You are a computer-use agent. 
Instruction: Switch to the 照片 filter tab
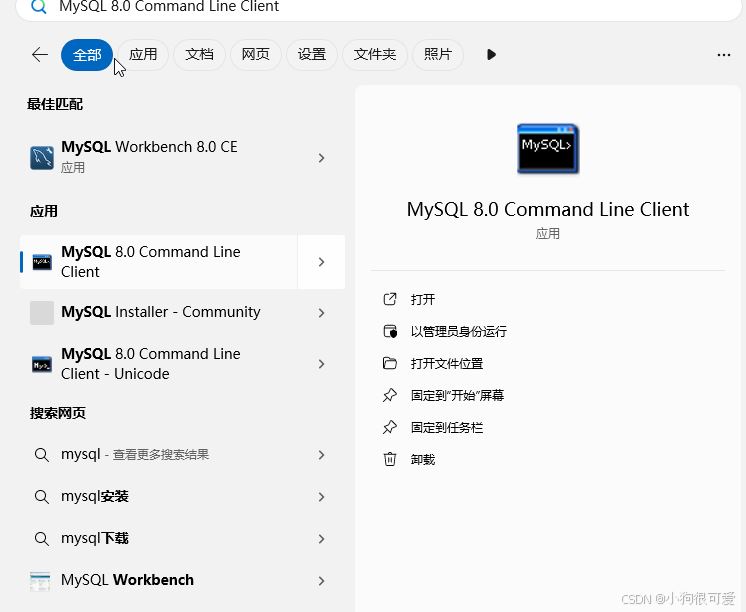coord(438,55)
